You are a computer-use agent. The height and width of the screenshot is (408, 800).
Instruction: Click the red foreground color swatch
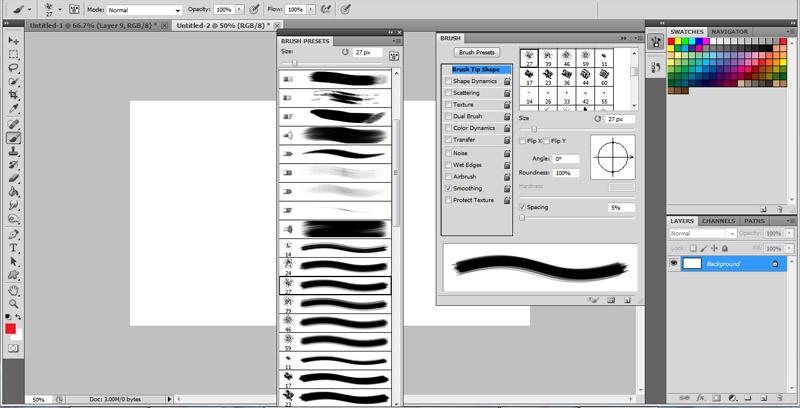pos(11,329)
